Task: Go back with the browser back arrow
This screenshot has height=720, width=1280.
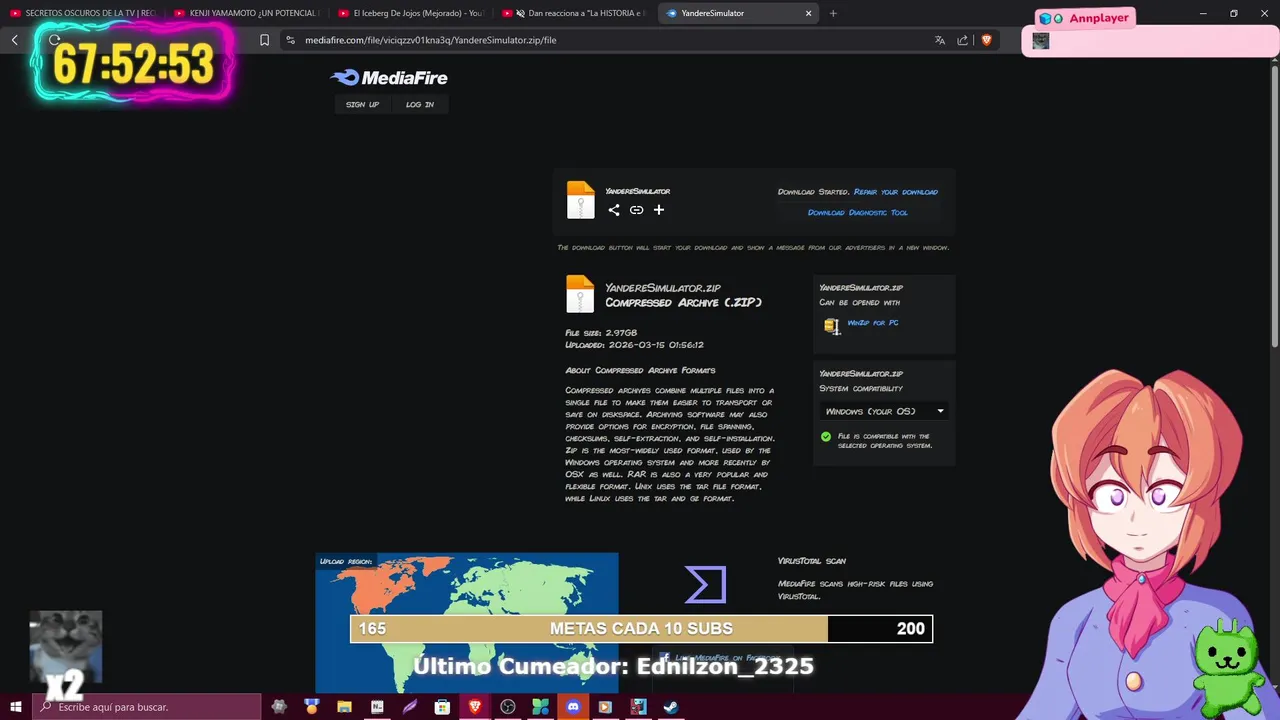Action: 15,40
